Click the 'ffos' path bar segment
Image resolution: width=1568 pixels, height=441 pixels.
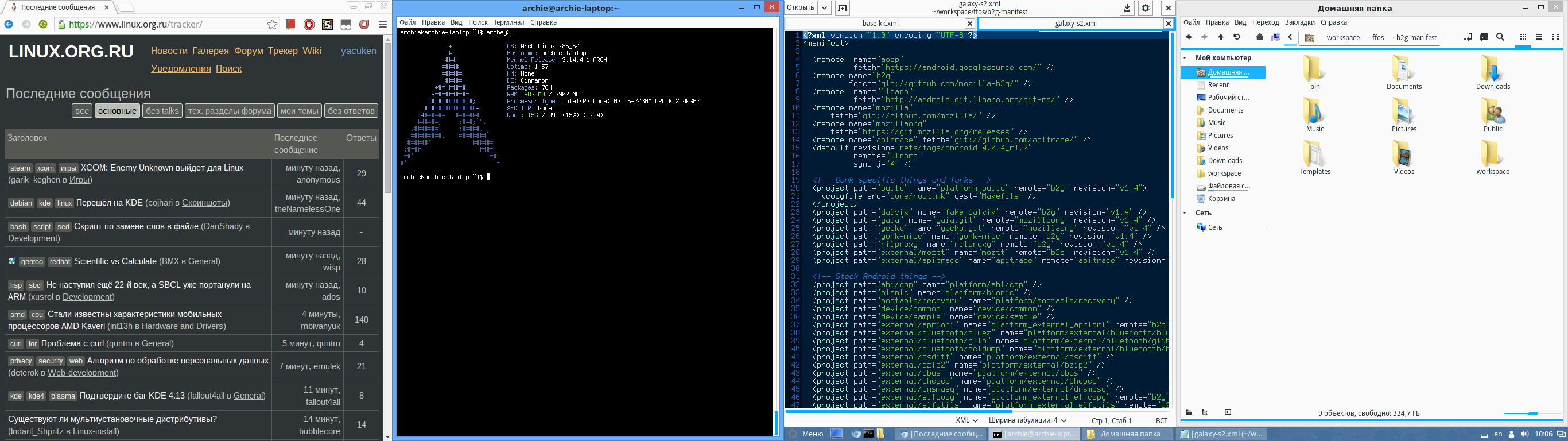(1378, 37)
